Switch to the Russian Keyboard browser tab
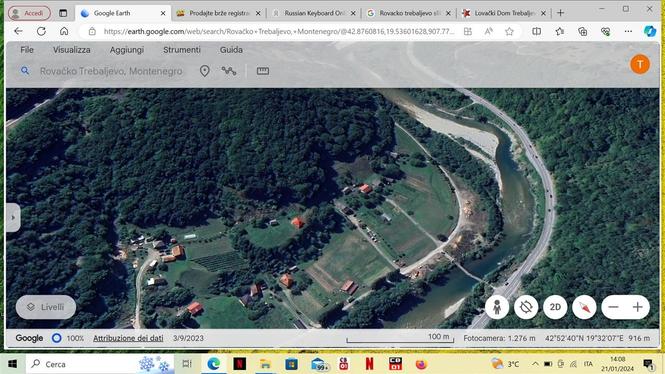The width and height of the screenshot is (665, 374). [314, 13]
